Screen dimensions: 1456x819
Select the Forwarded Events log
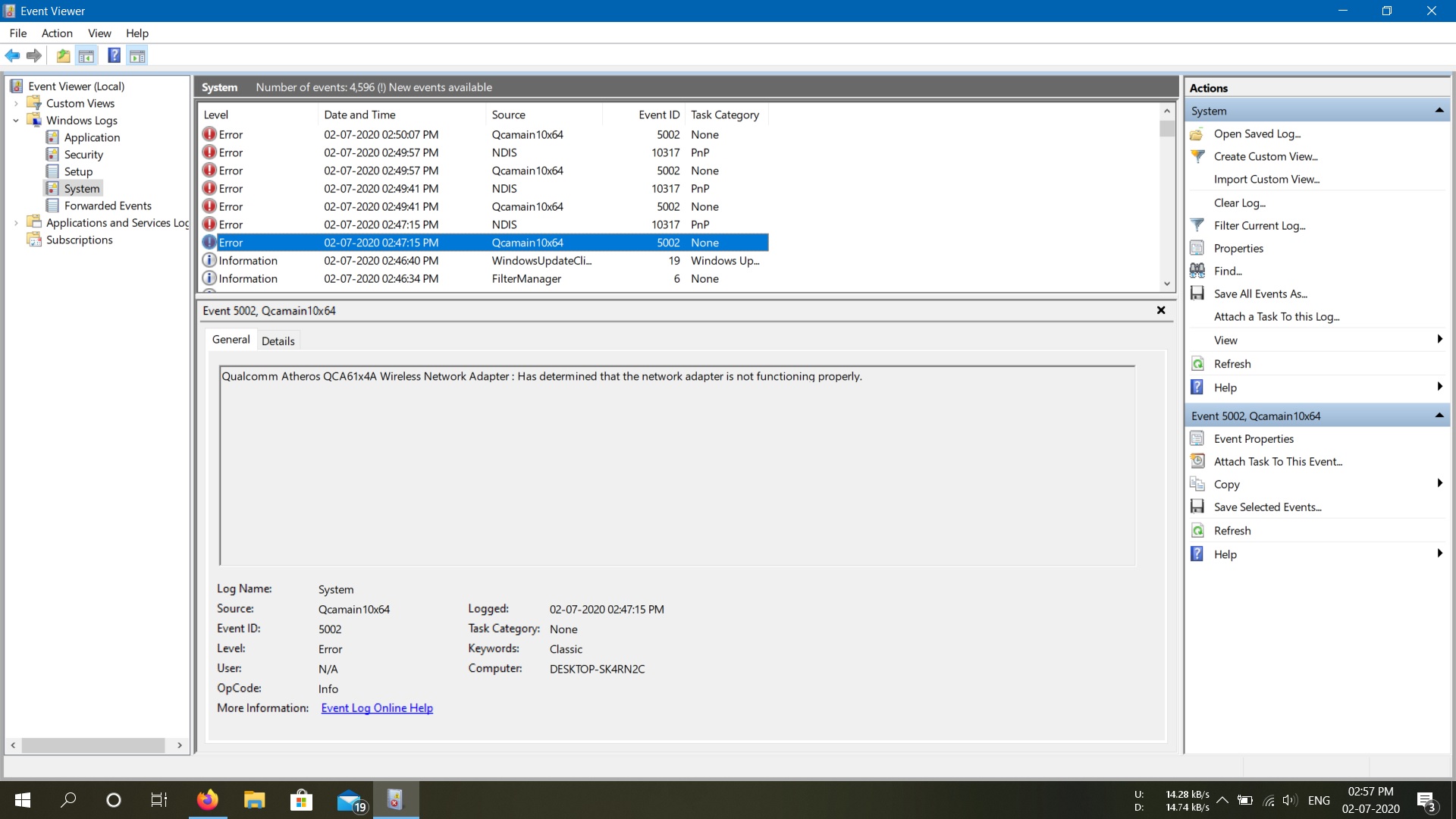point(108,206)
